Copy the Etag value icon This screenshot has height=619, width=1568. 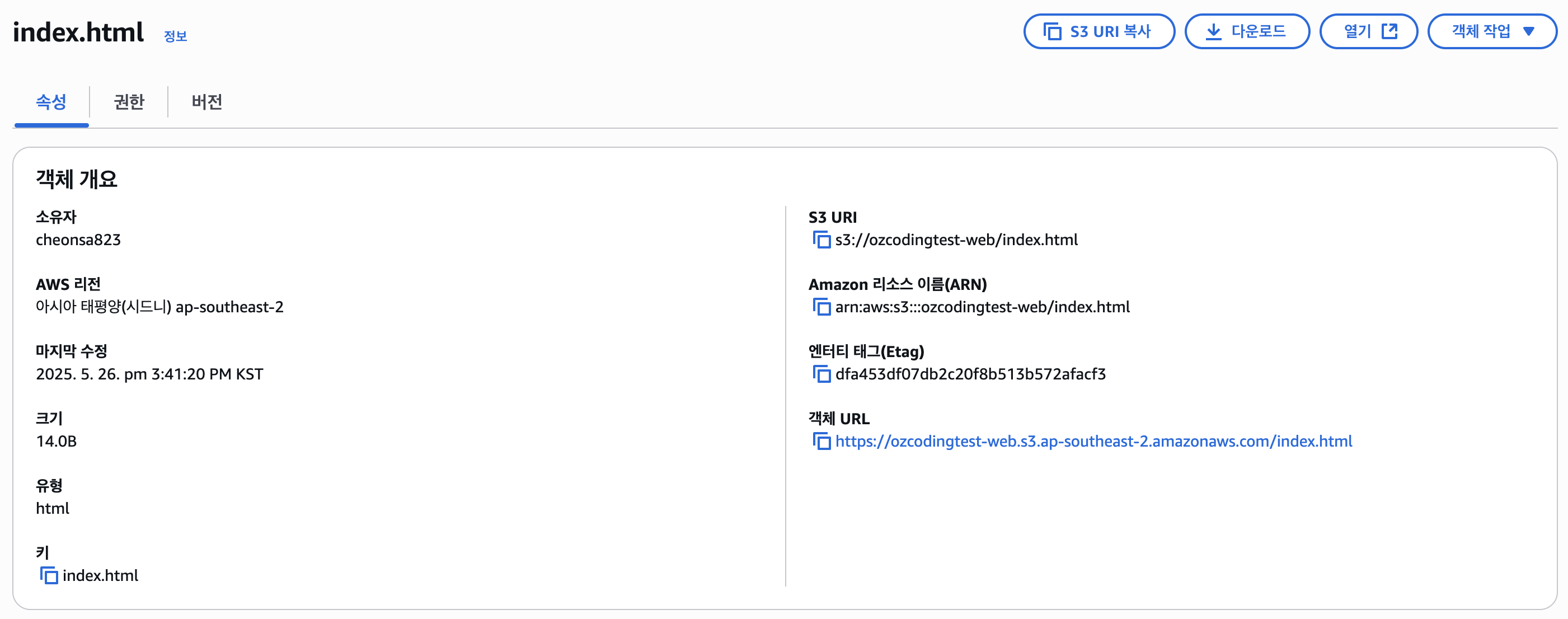click(821, 374)
